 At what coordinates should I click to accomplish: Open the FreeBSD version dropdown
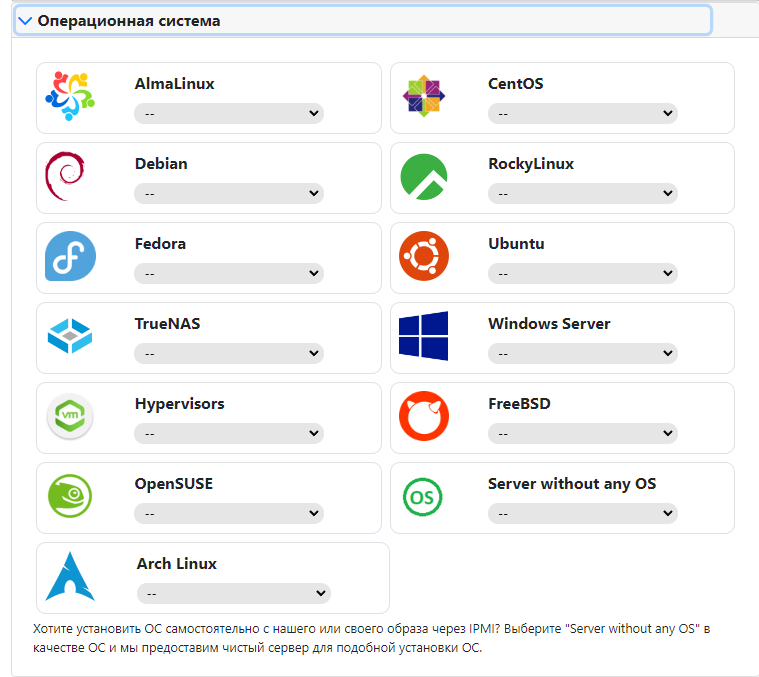point(583,433)
